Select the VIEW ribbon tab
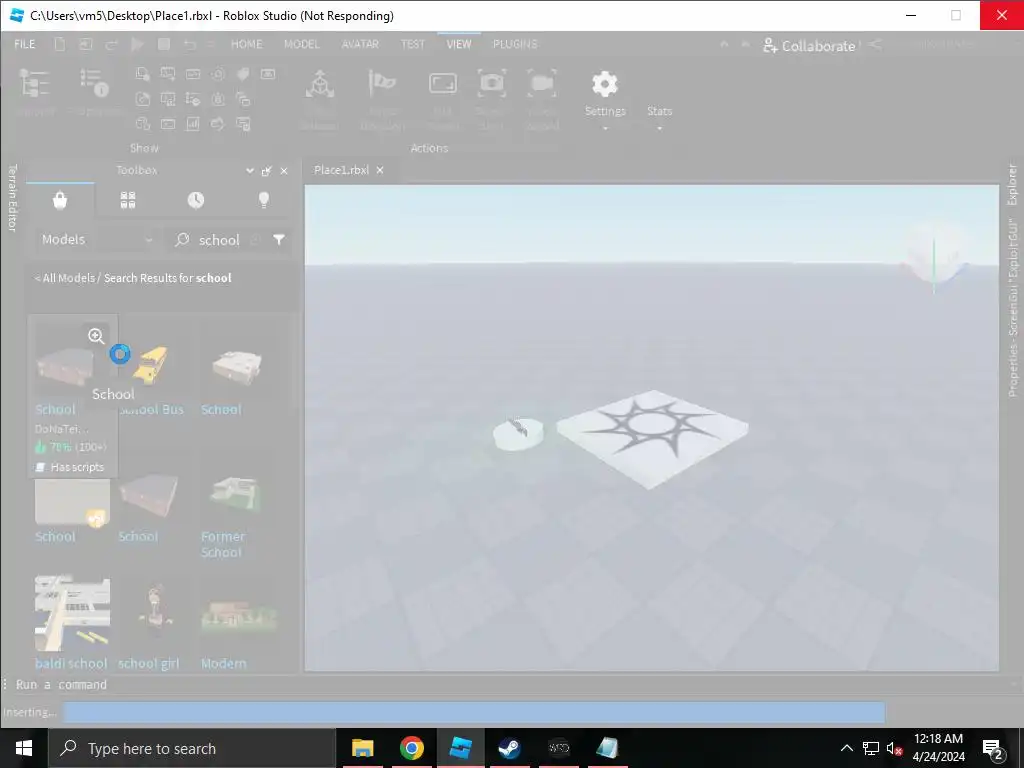Image resolution: width=1024 pixels, height=768 pixels. [458, 44]
